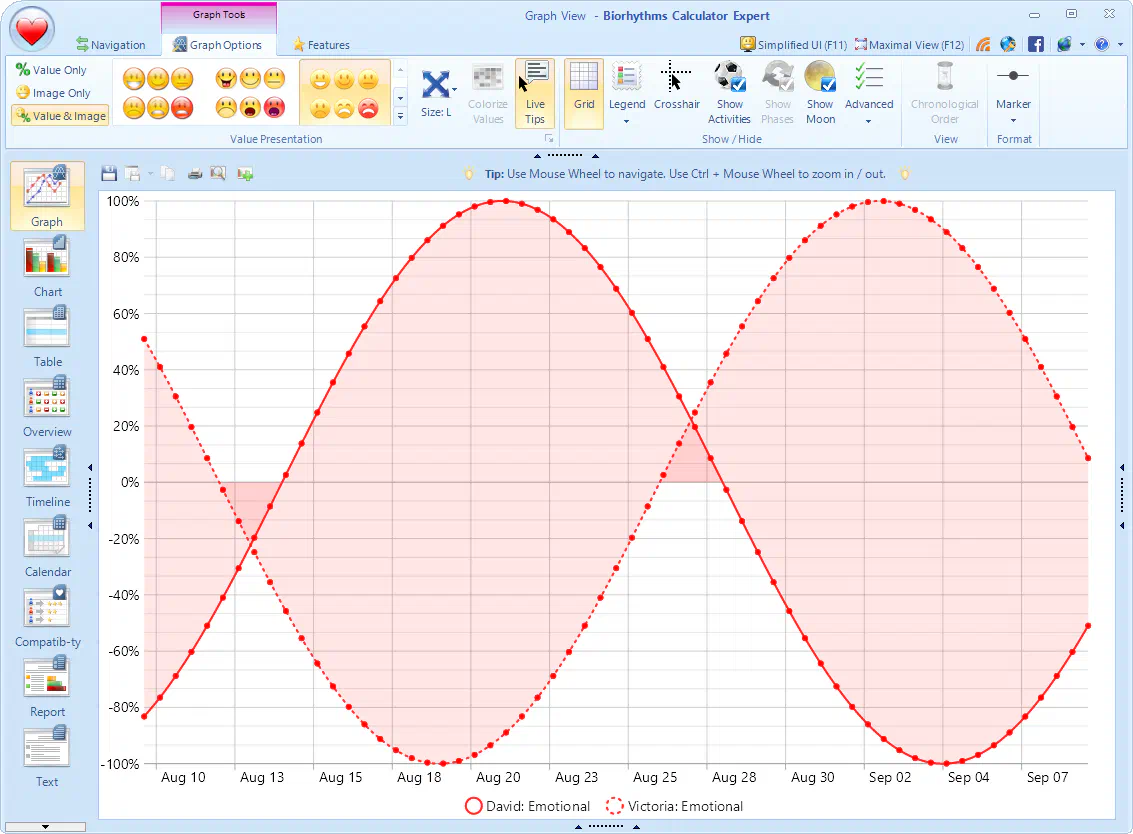This screenshot has width=1133, height=834.
Task: Click the Graph Tools contextual tab header
Action: point(219,14)
